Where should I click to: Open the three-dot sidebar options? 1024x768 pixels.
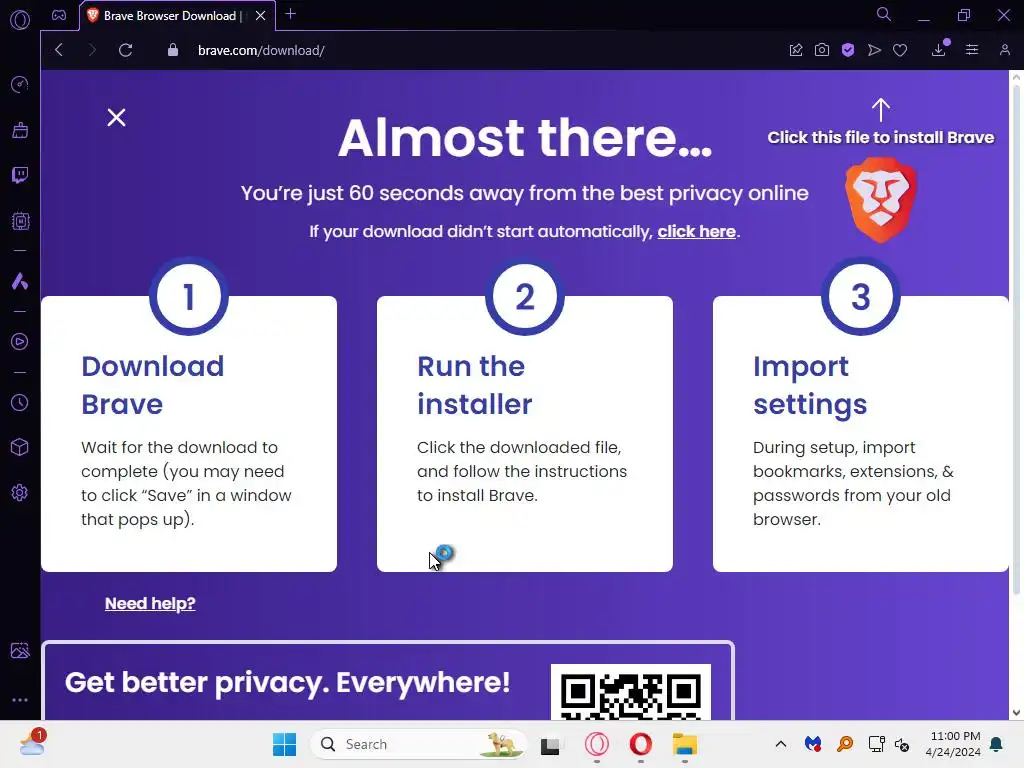20,699
